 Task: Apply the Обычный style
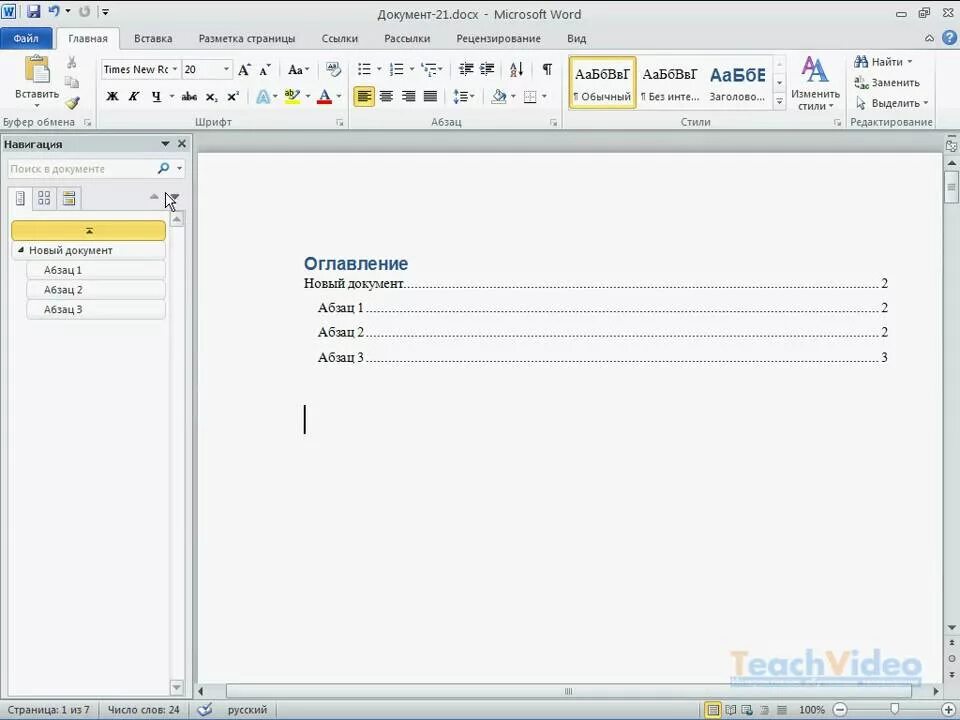point(602,83)
